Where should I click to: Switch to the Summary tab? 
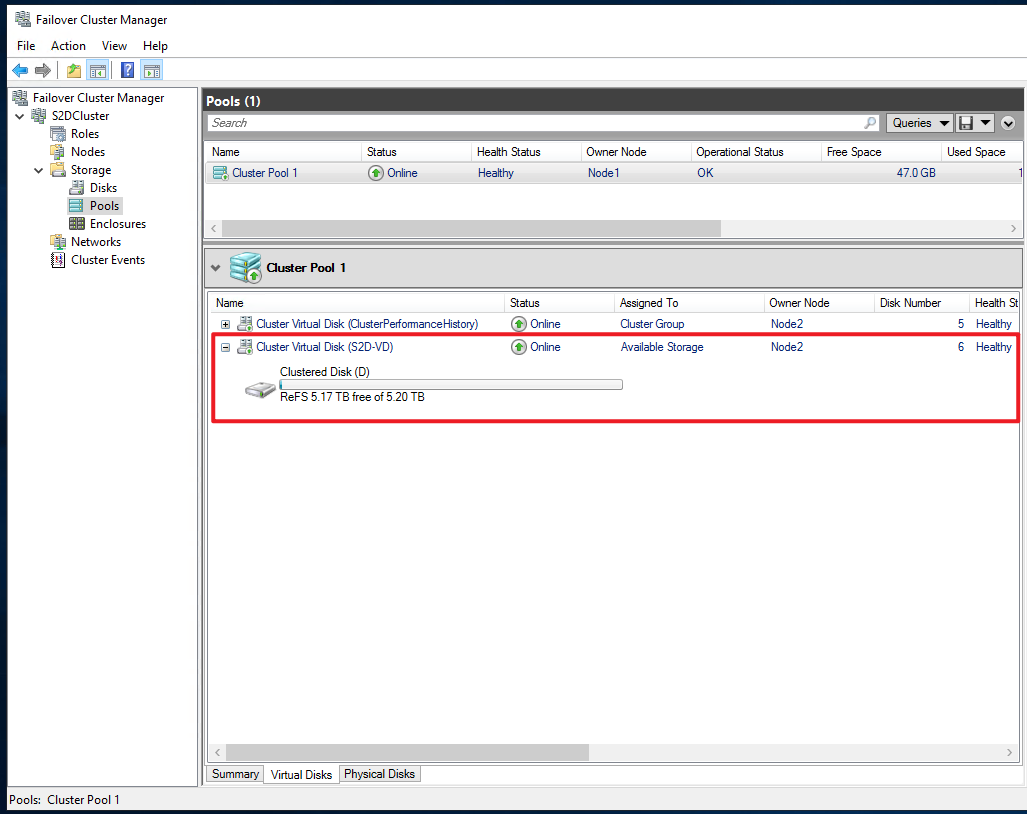[235, 774]
